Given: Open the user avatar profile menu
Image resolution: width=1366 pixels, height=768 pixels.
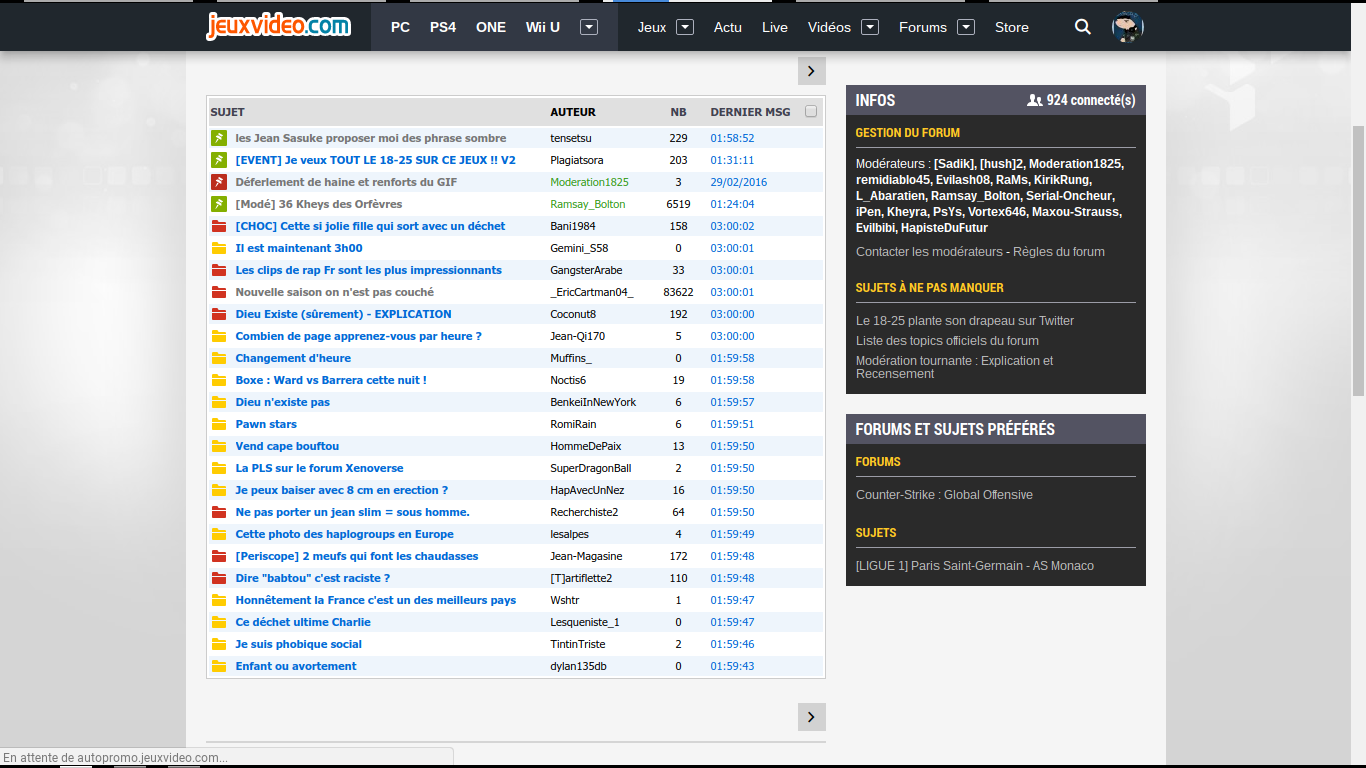Looking at the screenshot, I should click(x=1128, y=27).
